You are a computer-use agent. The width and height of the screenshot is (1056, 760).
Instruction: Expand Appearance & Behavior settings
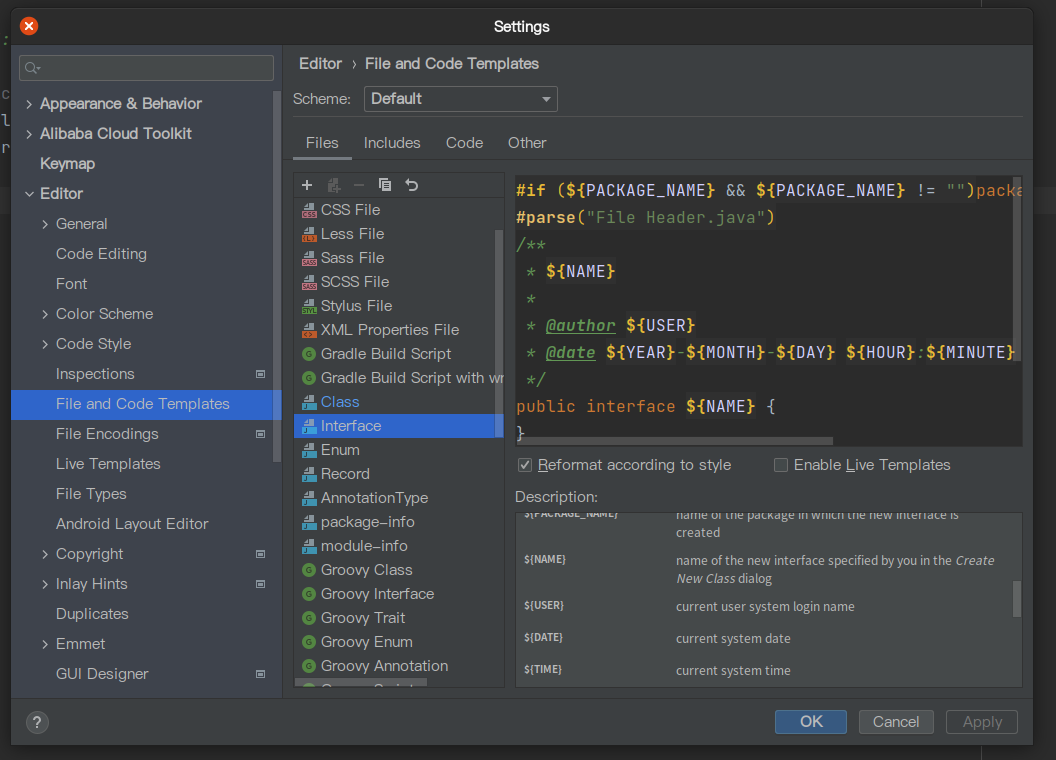(x=29, y=104)
